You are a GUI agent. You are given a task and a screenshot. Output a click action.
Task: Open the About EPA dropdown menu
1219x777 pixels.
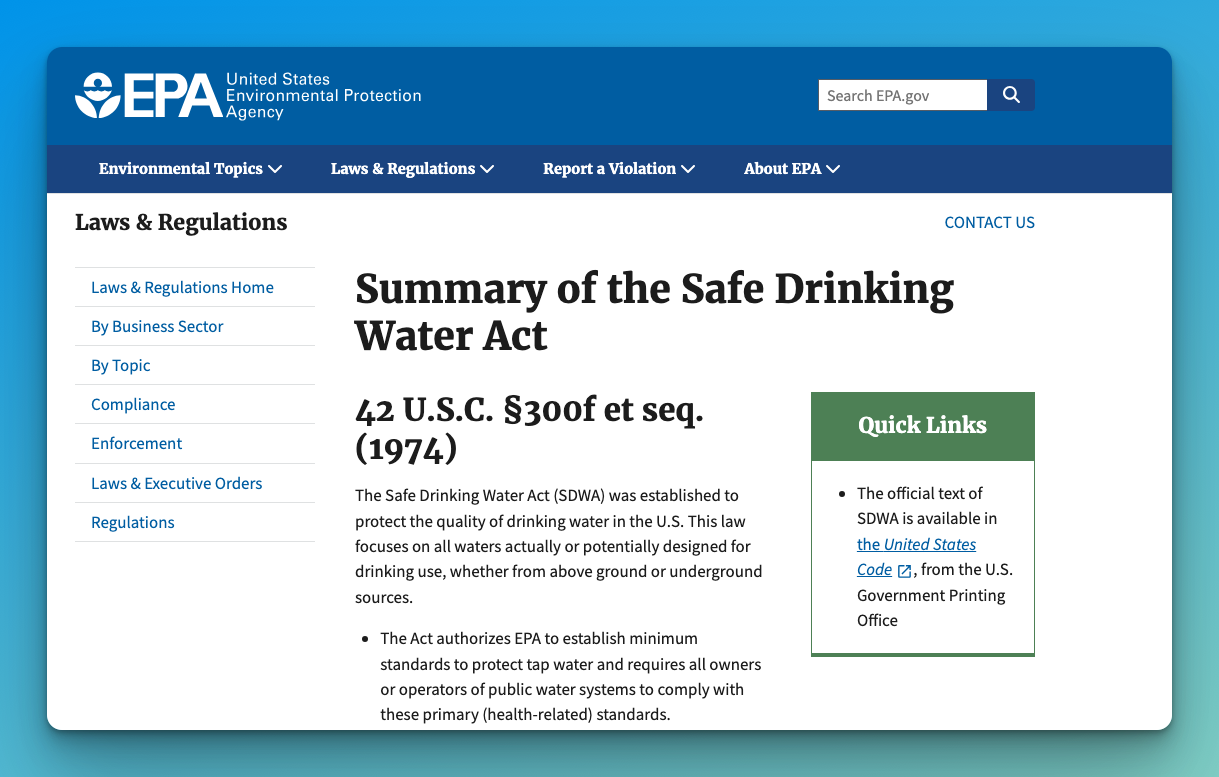point(792,169)
